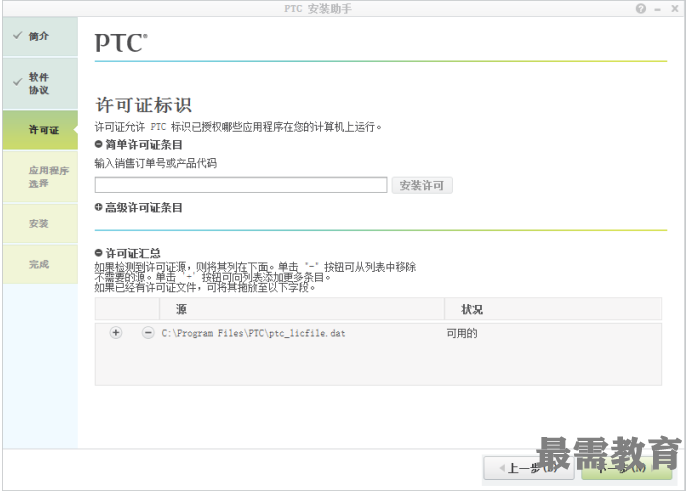This screenshot has height=493, width=688.
Task: Close the PTC installer window
Action: [x=675, y=8]
